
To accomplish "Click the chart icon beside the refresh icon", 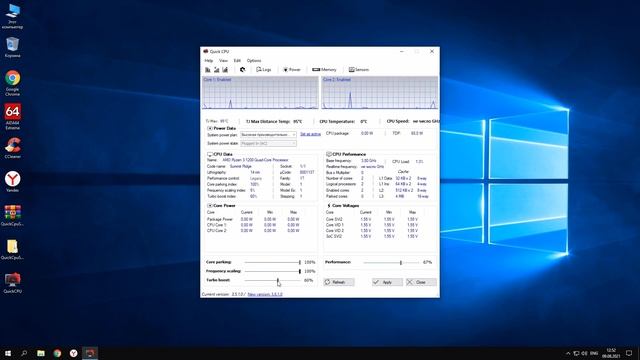I will tap(225, 70).
